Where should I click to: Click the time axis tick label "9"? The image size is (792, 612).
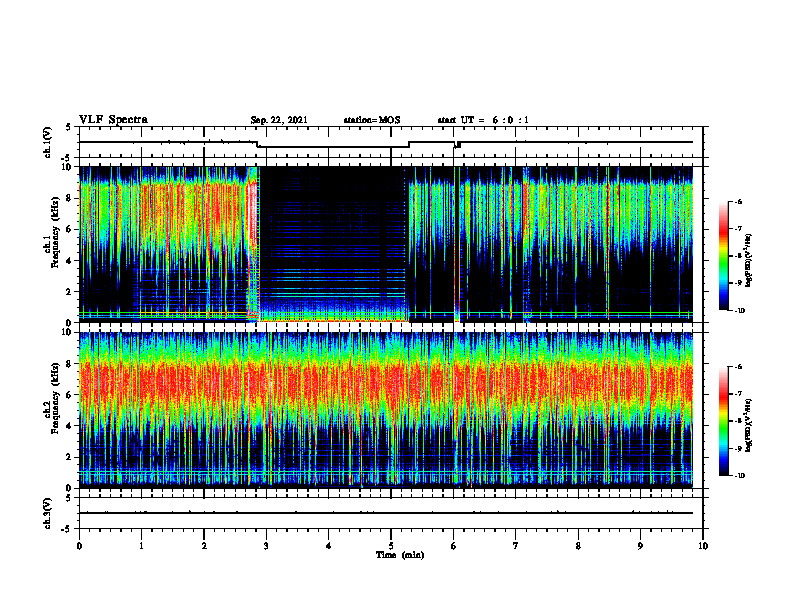(x=640, y=546)
